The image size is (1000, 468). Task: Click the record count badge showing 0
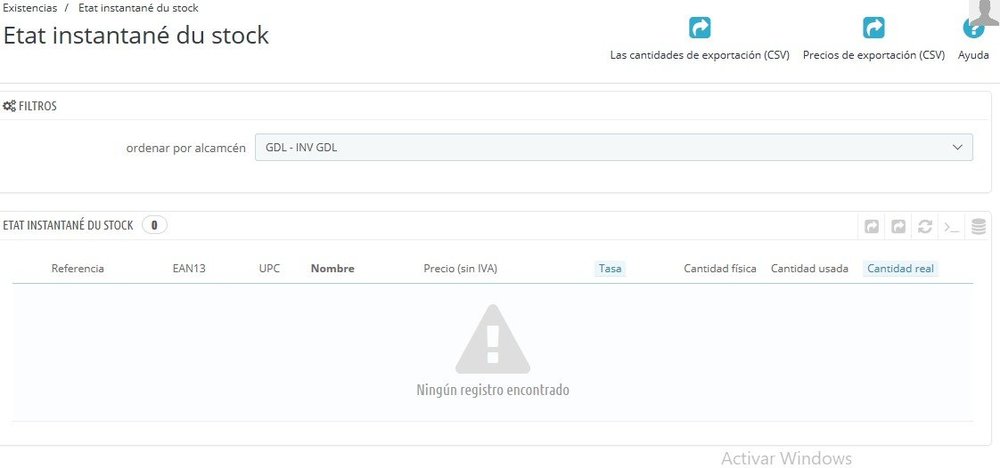[154, 225]
